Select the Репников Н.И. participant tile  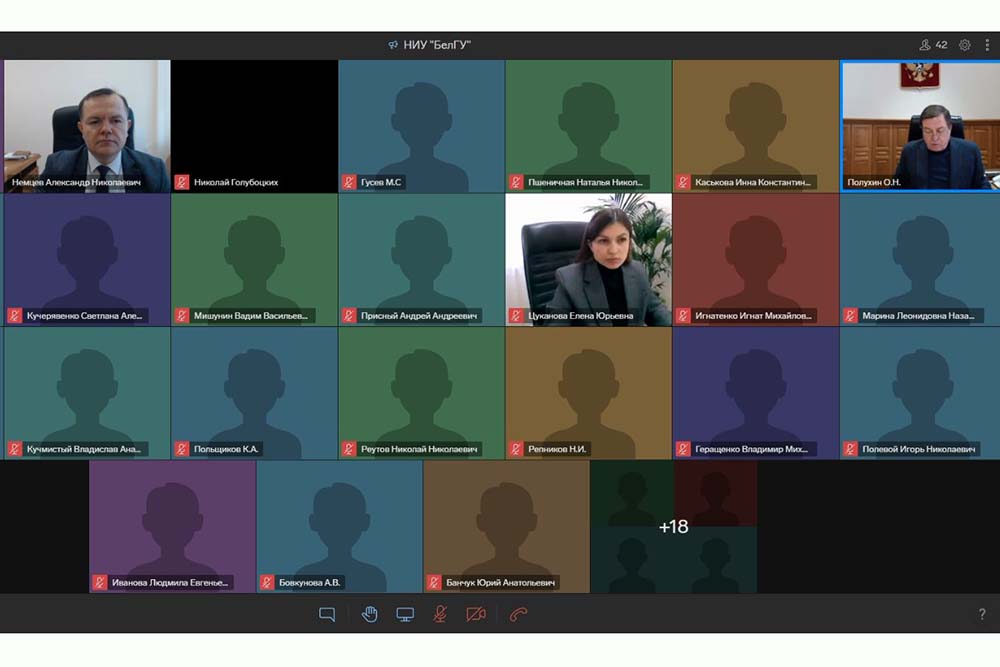(x=588, y=392)
